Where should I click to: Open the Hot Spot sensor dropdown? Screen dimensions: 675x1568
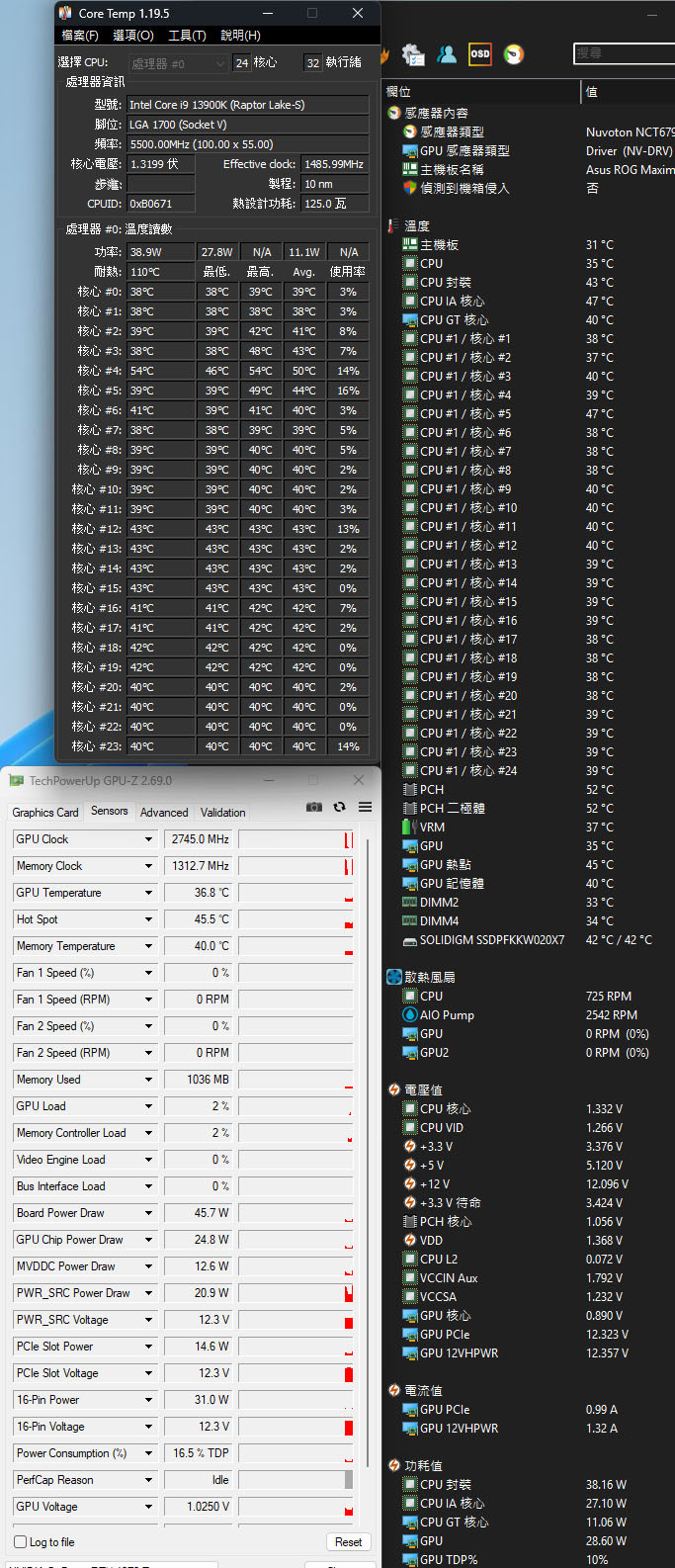pyautogui.click(x=149, y=919)
